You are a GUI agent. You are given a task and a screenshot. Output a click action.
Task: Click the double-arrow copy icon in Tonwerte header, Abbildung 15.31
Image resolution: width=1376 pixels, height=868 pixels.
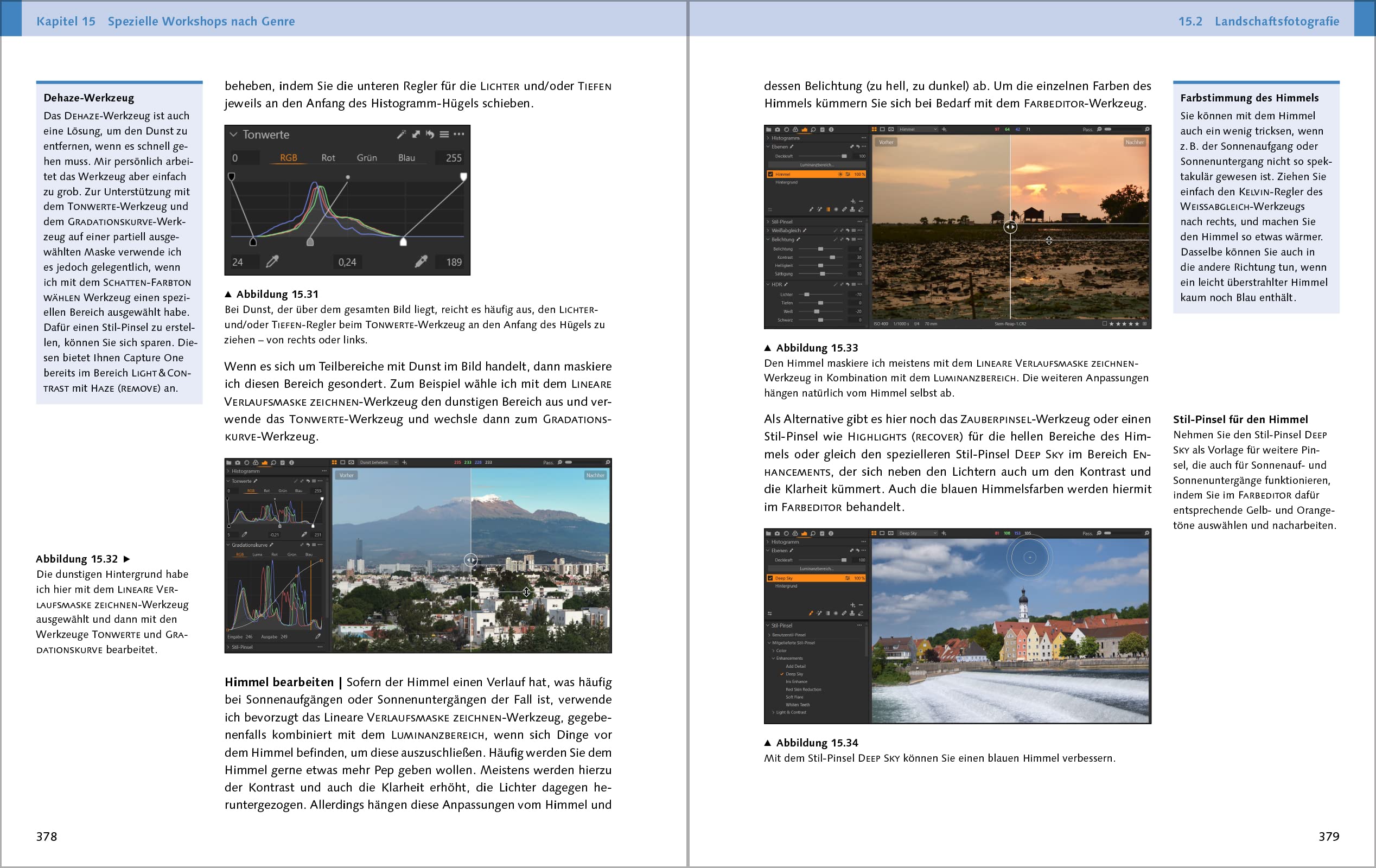[416, 135]
